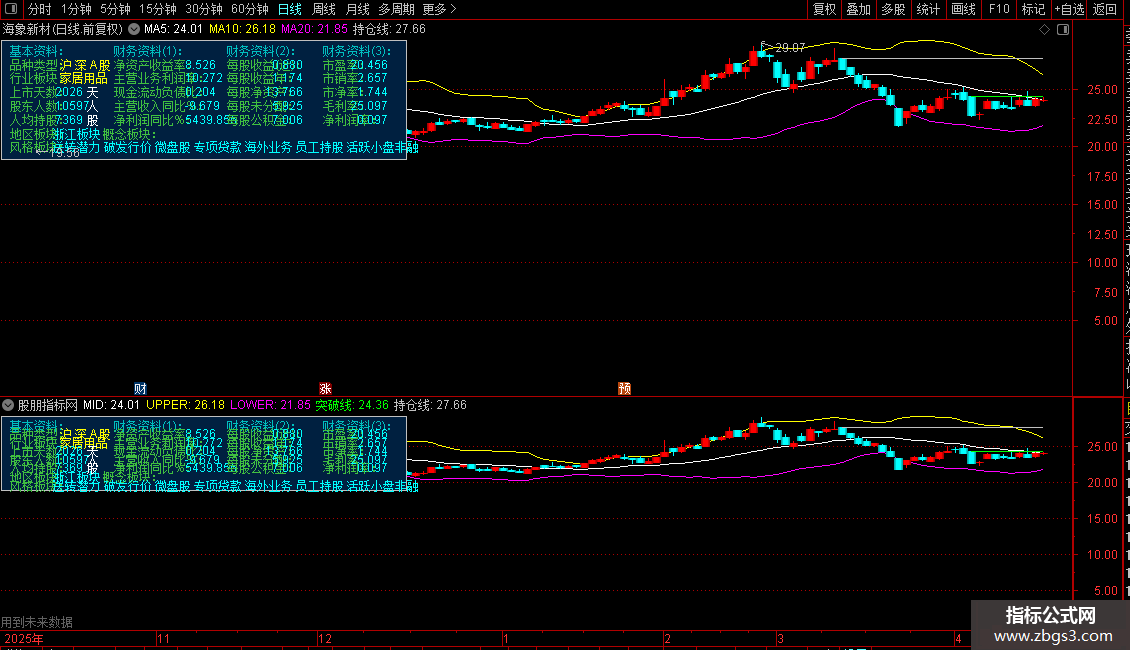This screenshot has height=650, width=1130.
Task: Click the UPPER: 26.18 value
Action: 185,405
